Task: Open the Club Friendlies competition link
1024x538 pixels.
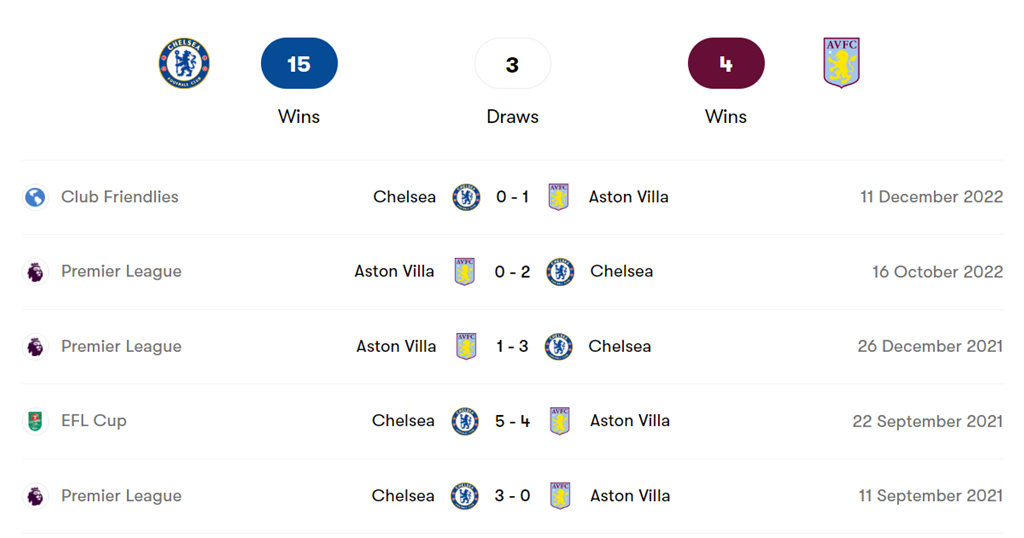Action: coord(120,197)
